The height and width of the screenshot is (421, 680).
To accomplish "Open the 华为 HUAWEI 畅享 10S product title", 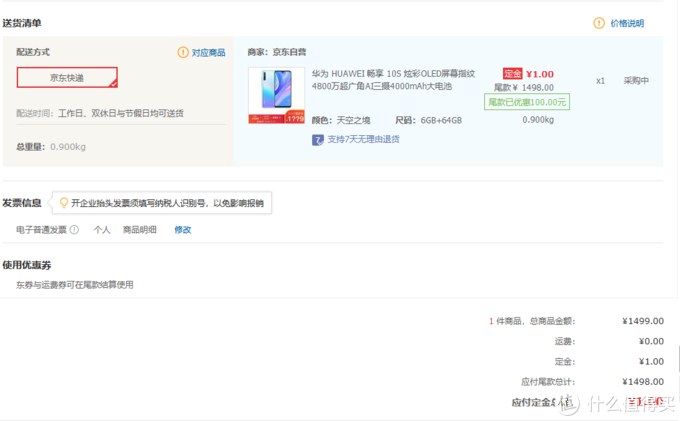I will coord(393,80).
